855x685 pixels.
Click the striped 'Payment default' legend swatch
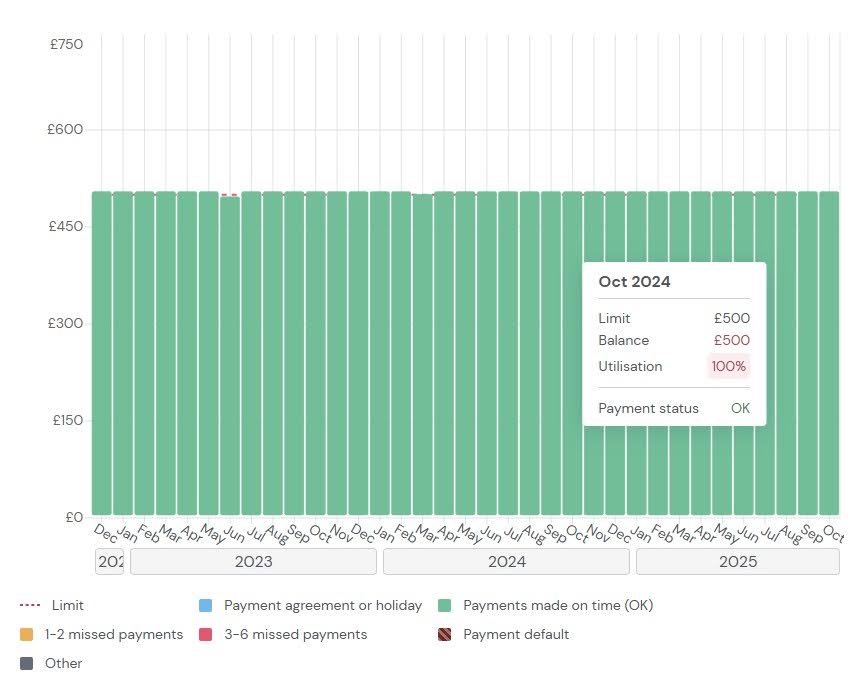coord(445,635)
